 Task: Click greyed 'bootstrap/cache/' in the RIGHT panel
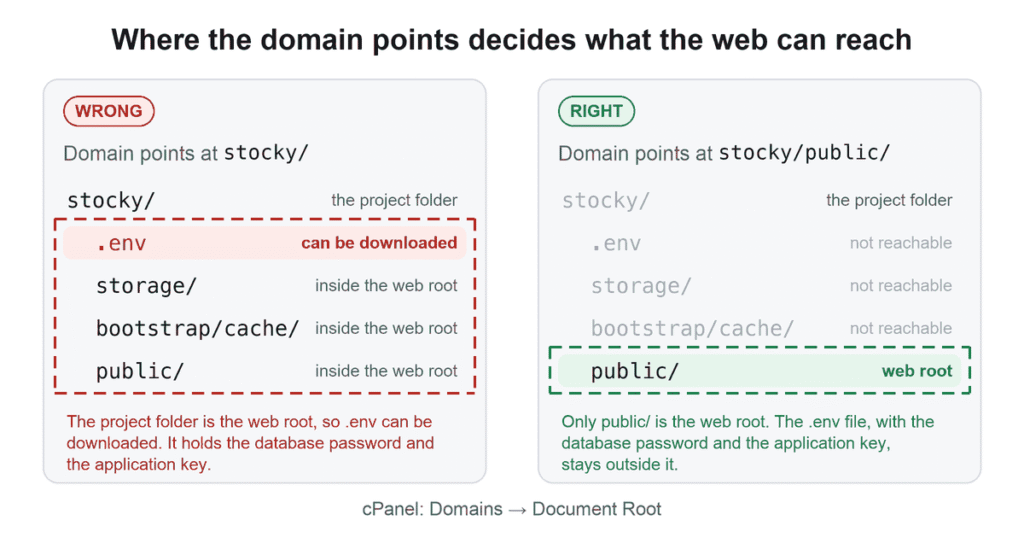692,328
